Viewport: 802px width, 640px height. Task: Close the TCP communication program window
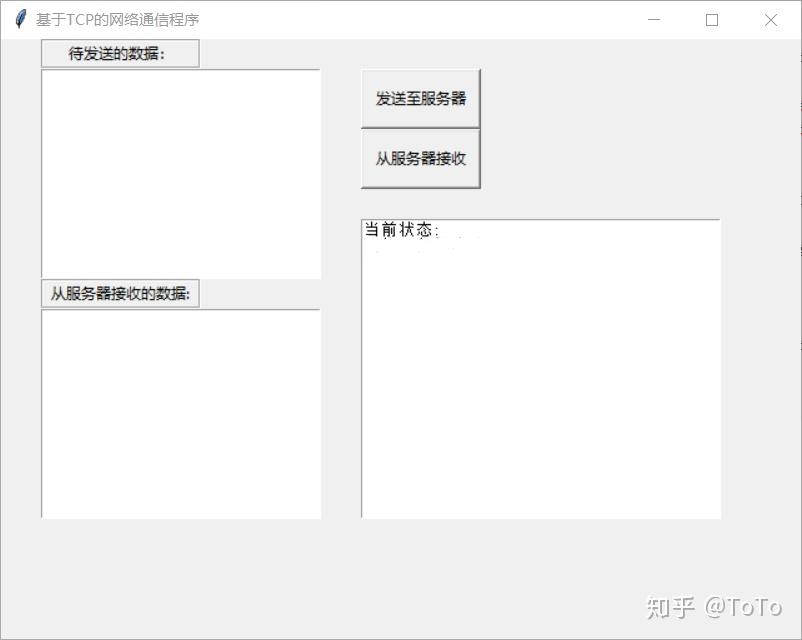coord(770,19)
